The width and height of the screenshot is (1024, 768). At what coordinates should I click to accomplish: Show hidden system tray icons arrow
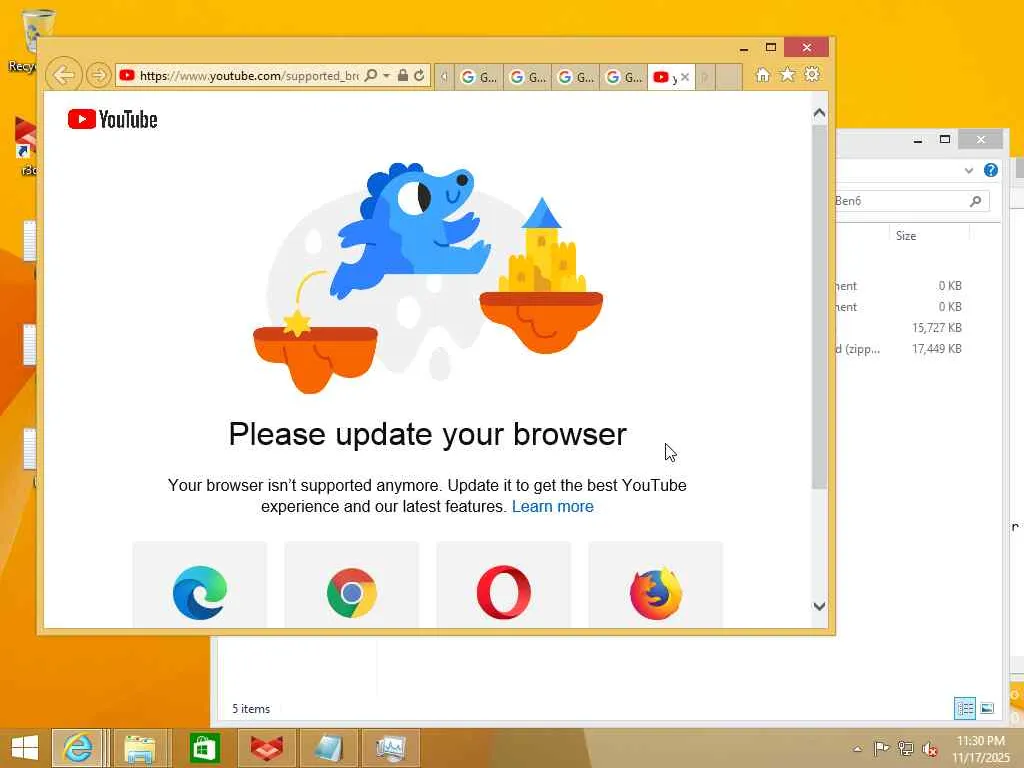pos(857,748)
